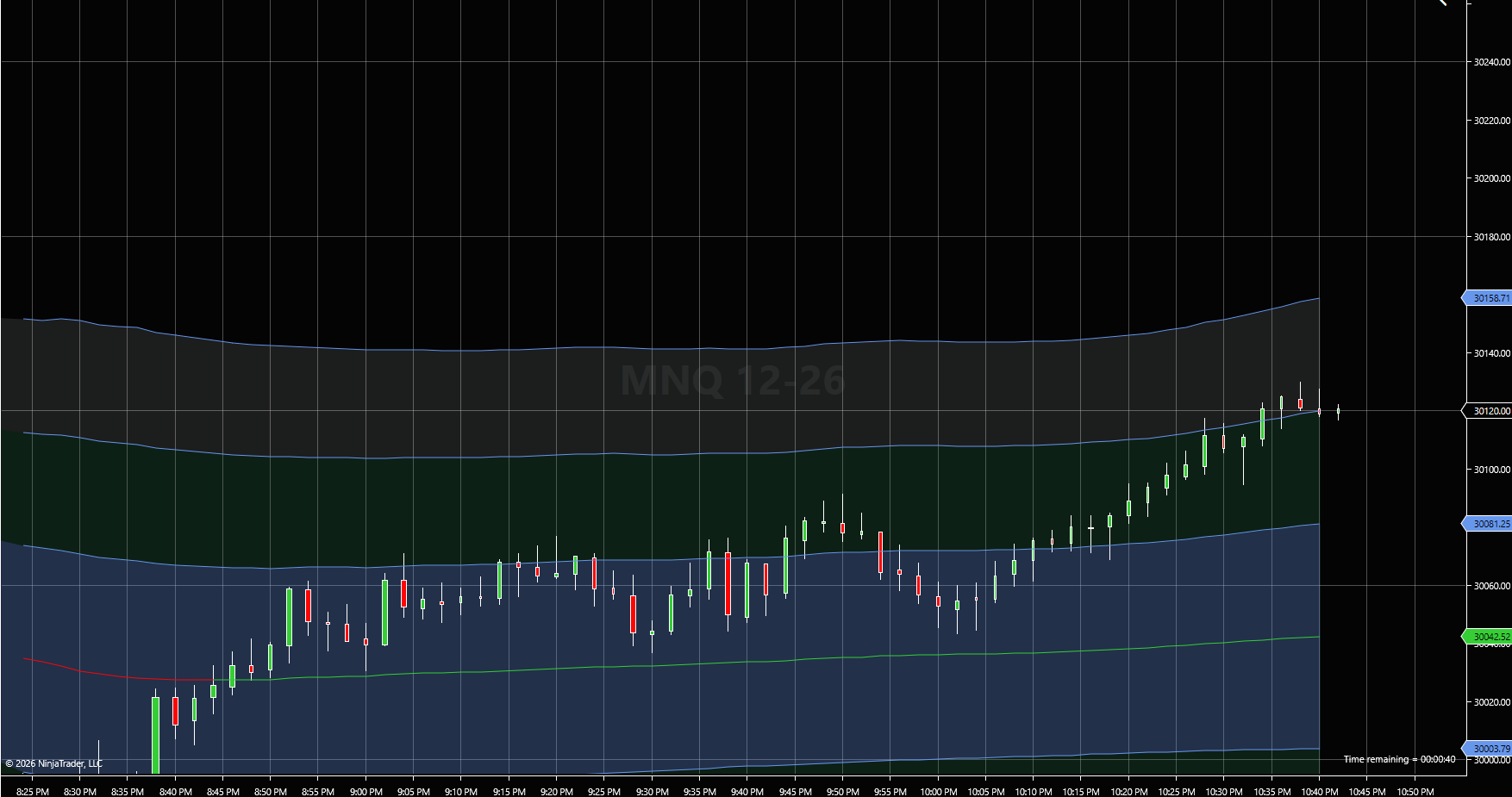Click the 8:40 PM time axis label
1512x797 pixels.
pyautogui.click(x=176, y=792)
